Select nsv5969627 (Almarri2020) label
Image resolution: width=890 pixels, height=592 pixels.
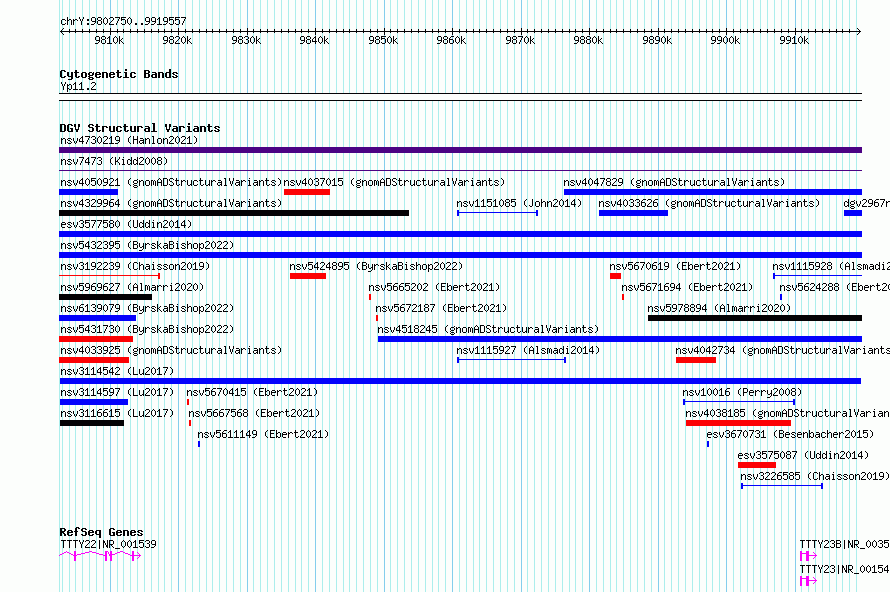(x=132, y=287)
